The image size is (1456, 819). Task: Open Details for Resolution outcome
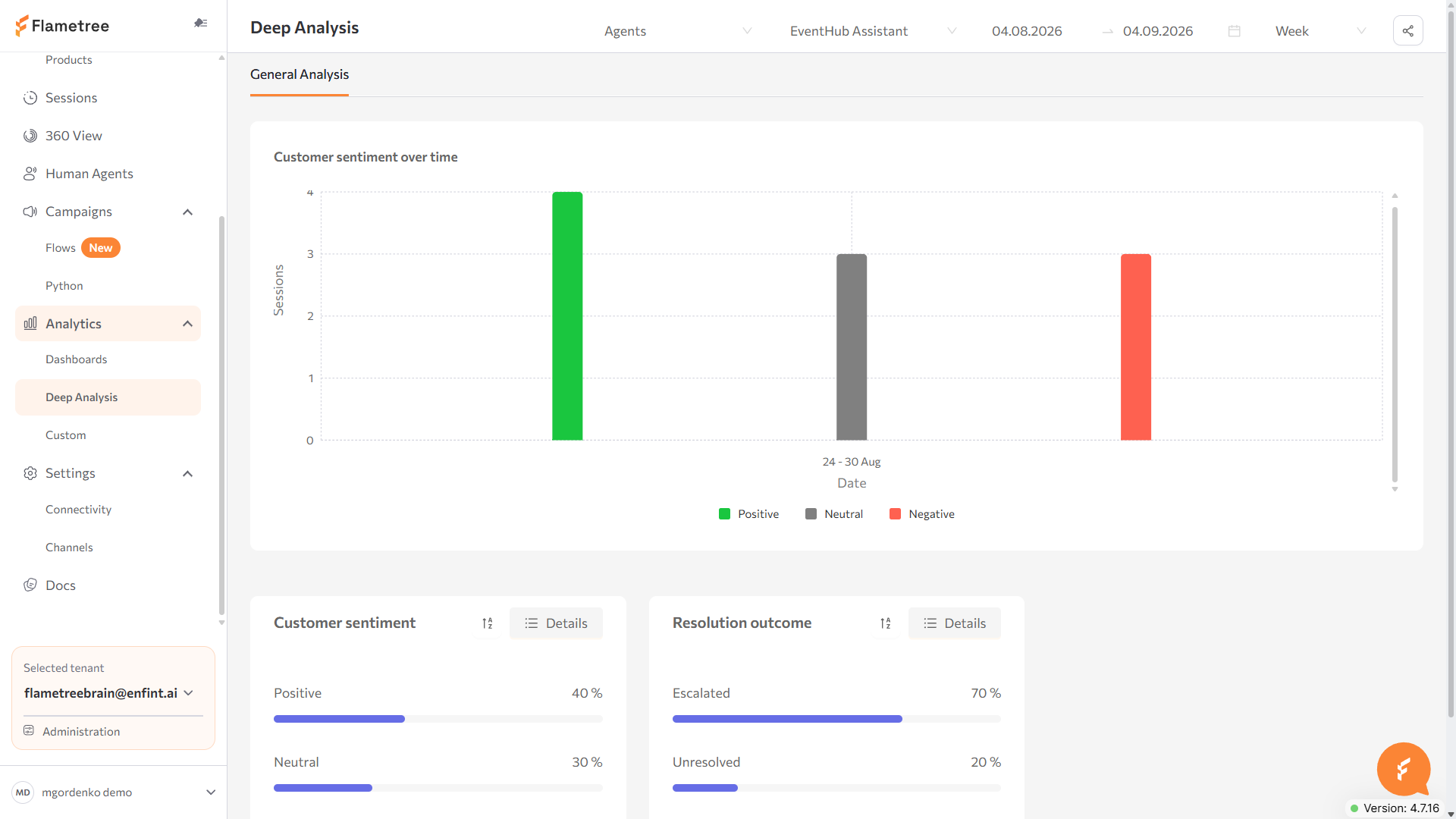pyautogui.click(x=955, y=623)
